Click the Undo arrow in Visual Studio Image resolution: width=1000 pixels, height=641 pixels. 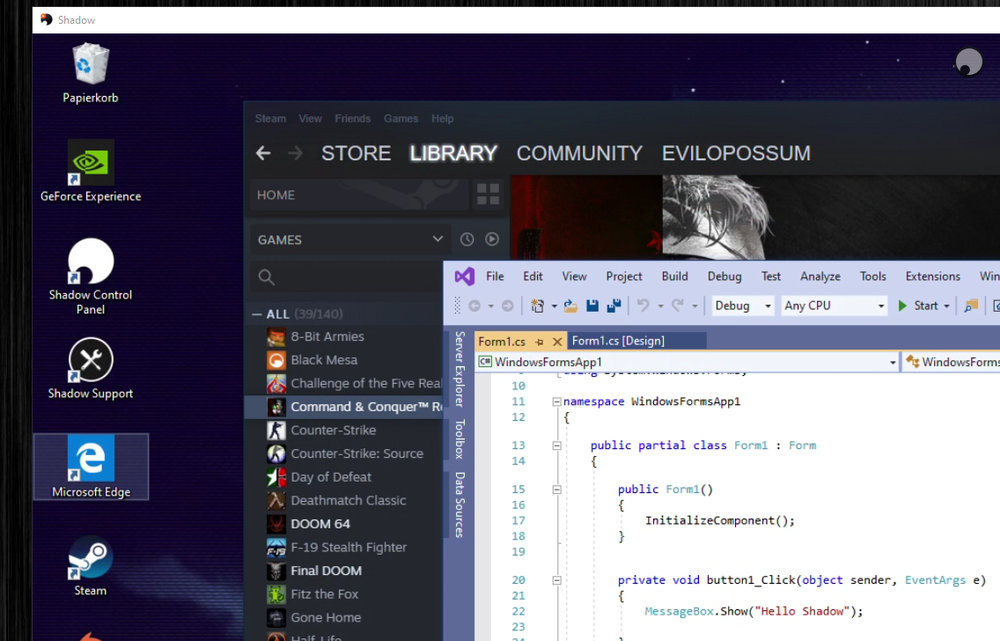(643, 306)
